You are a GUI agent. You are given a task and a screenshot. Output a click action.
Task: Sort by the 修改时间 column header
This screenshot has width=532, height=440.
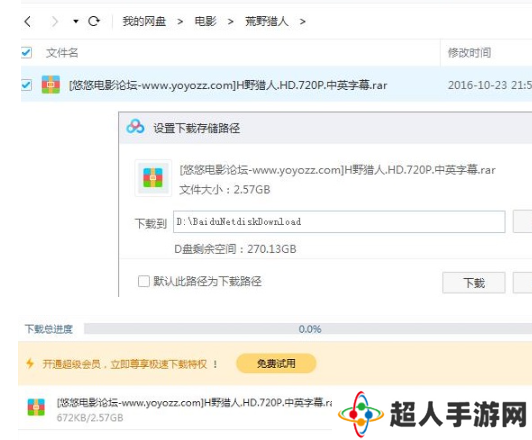coord(469,53)
